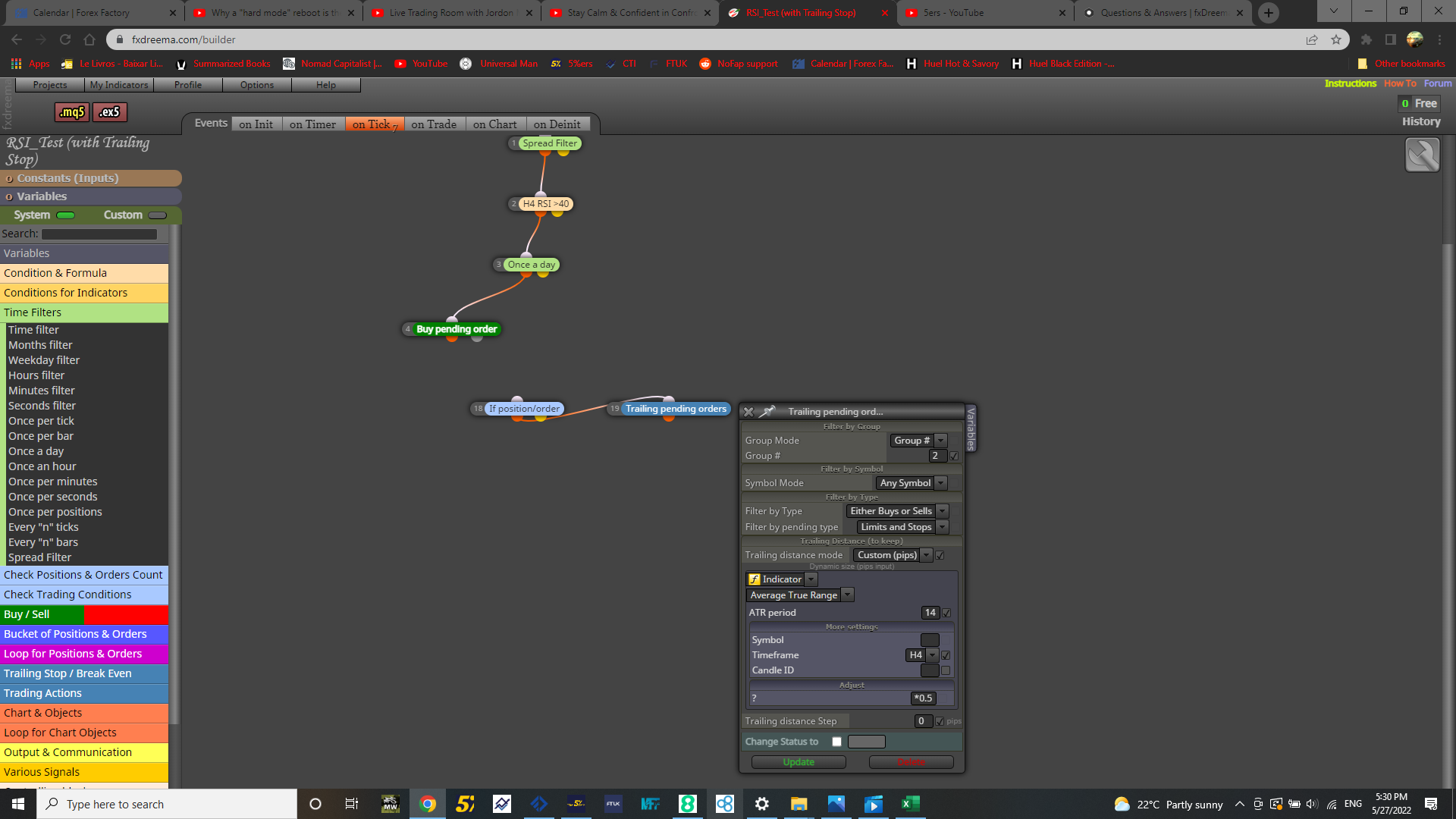Open the Filter by pending type dropdown

pos(902,527)
